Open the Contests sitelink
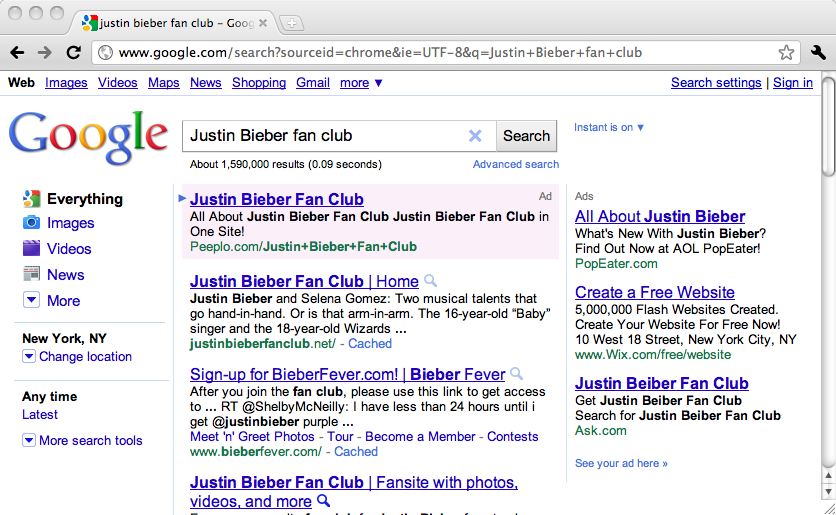 pyautogui.click(x=513, y=437)
